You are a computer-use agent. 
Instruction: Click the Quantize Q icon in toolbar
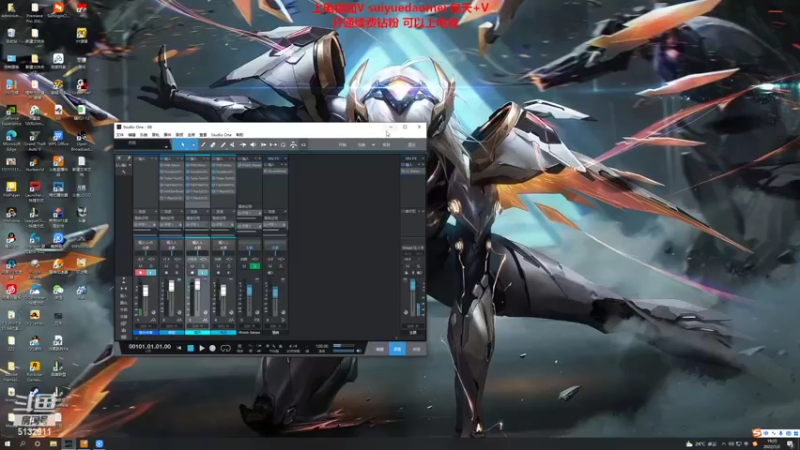click(283, 145)
